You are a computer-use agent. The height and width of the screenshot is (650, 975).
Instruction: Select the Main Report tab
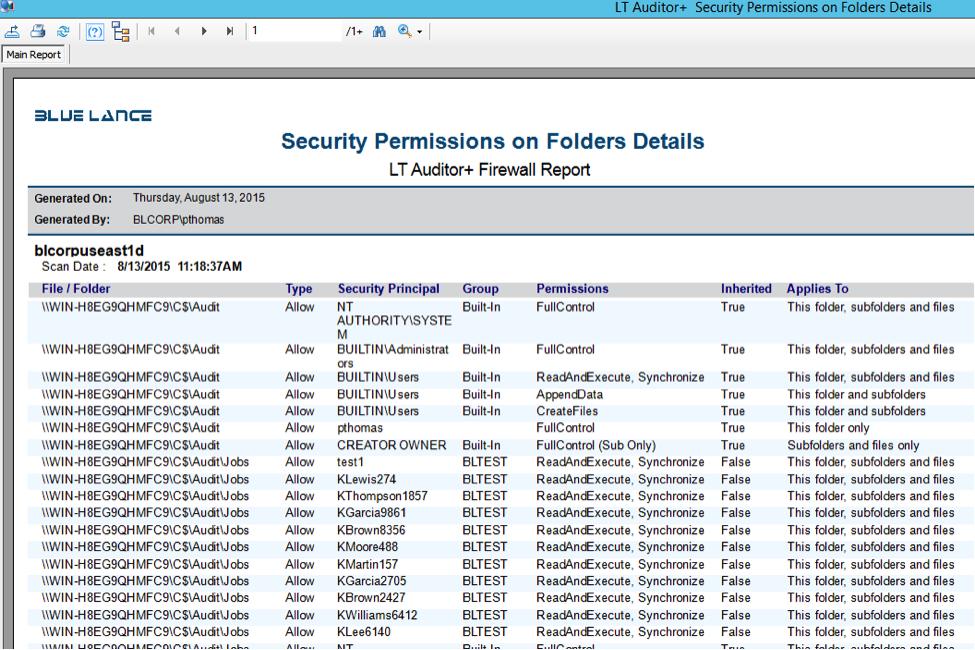point(34,55)
